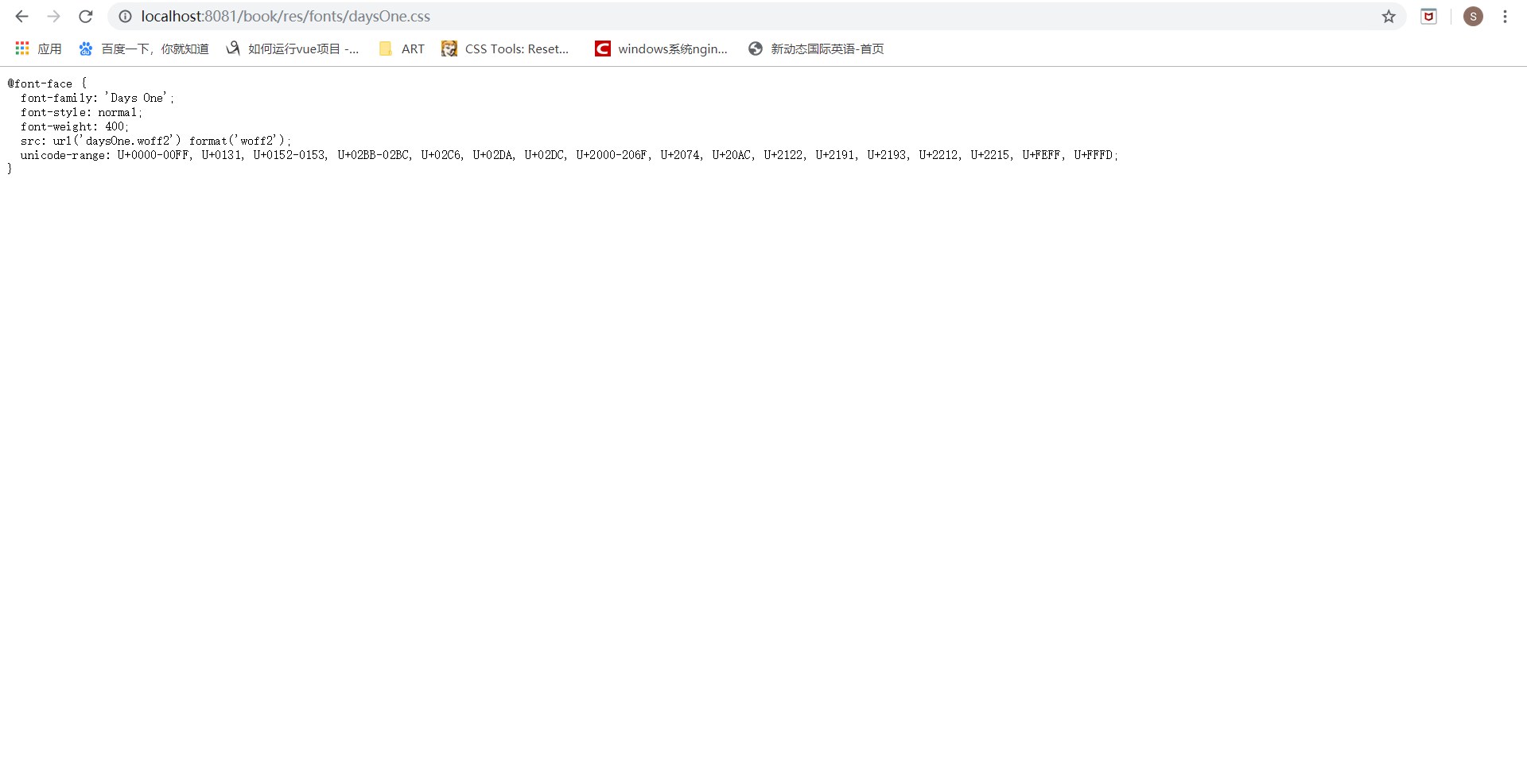Open the apps grid icon in bookmarks bar
The height and width of the screenshot is (784, 1527).
[22, 49]
